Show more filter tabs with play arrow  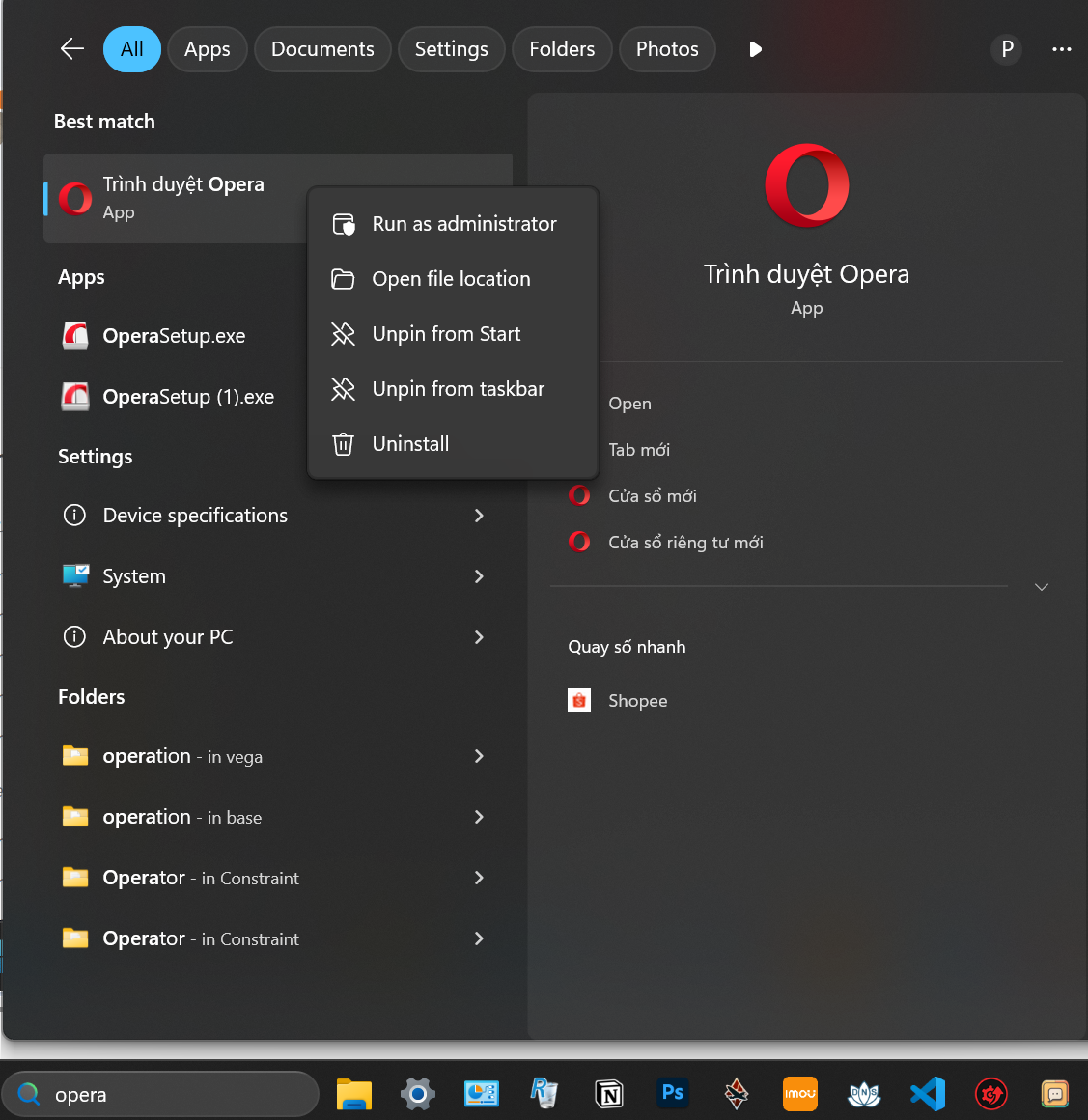coord(755,49)
